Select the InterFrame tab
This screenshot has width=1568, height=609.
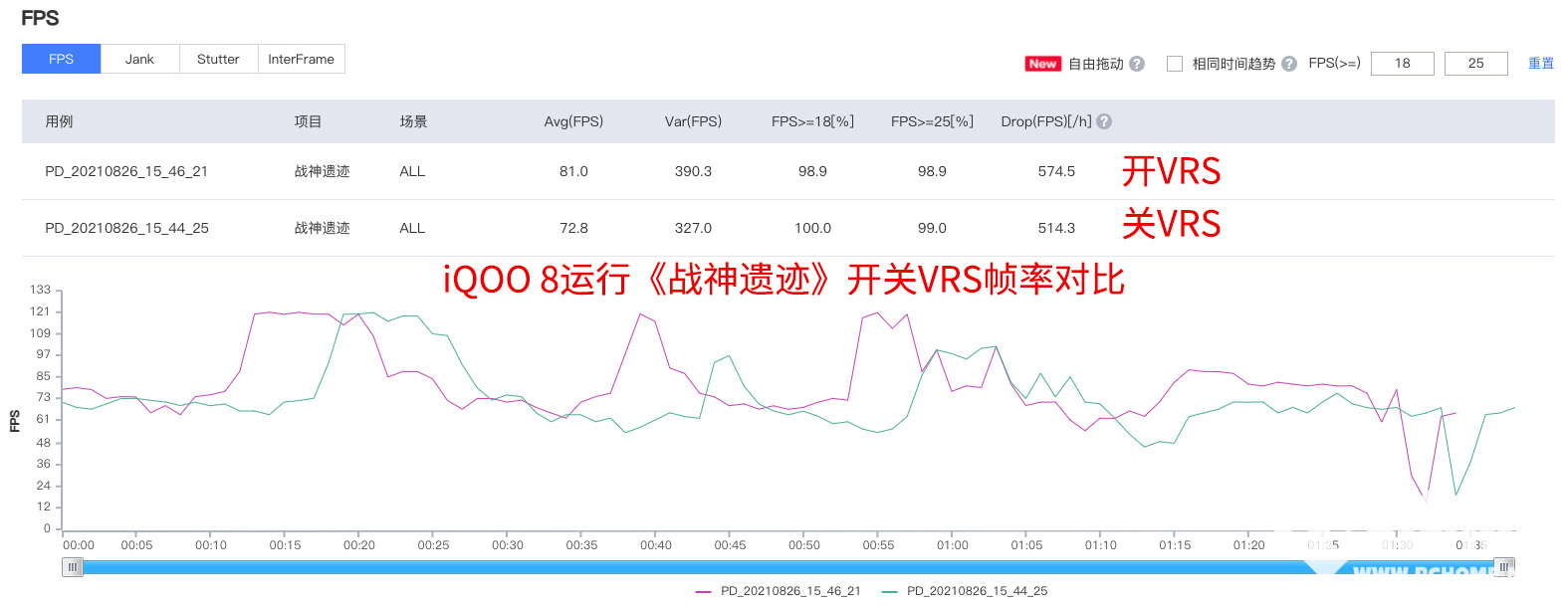[301, 59]
